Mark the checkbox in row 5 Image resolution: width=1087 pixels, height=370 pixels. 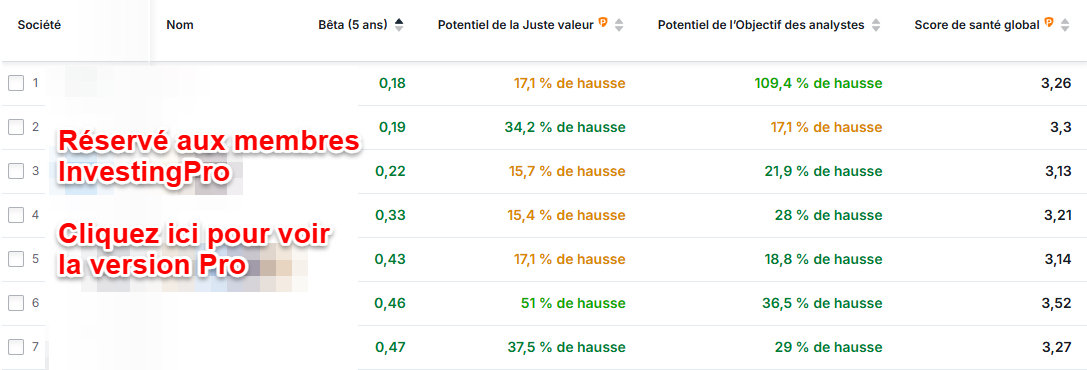point(16,259)
